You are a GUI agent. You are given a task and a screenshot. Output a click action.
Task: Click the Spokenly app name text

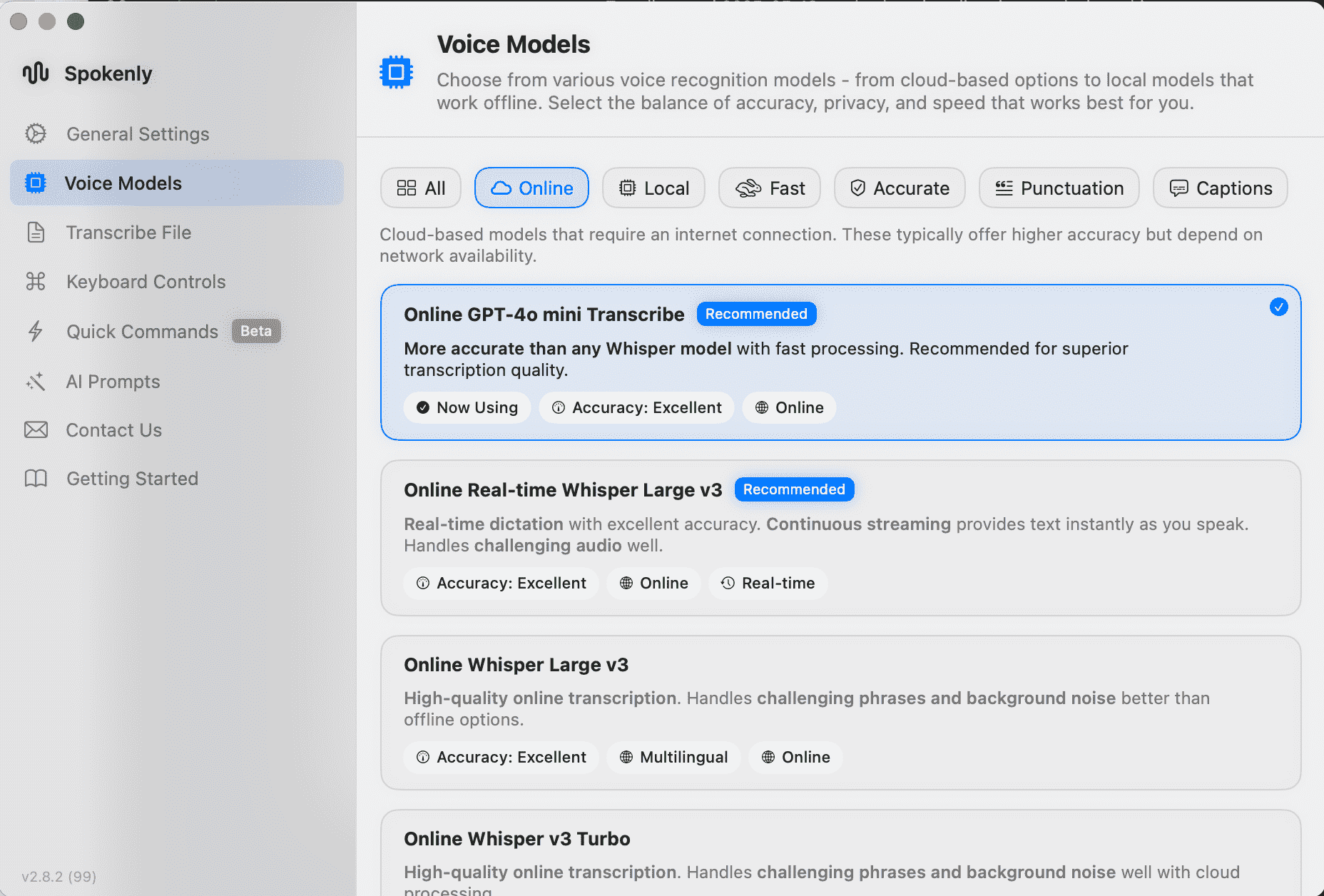pyautogui.click(x=108, y=73)
